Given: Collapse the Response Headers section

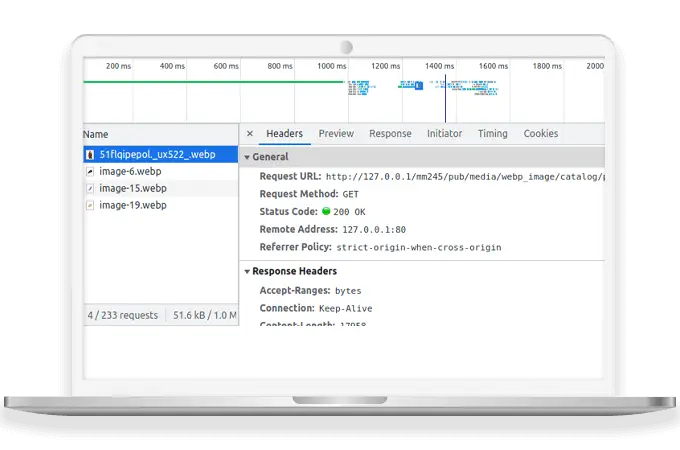Looking at the screenshot, I should pos(247,271).
